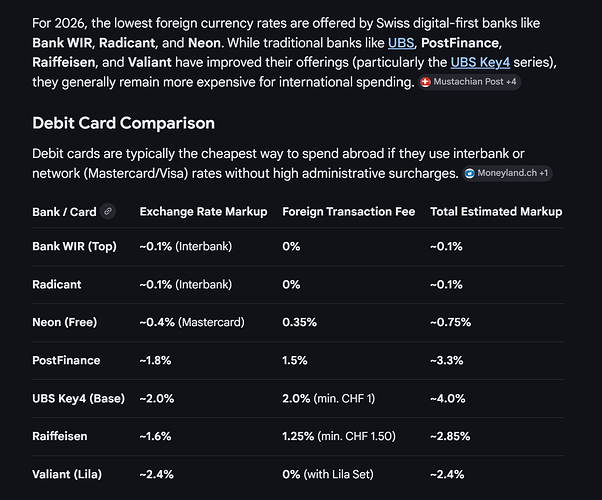The image size is (602, 500).
Task: Follow the UBS Key4 series link
Action: [x=484, y=63]
